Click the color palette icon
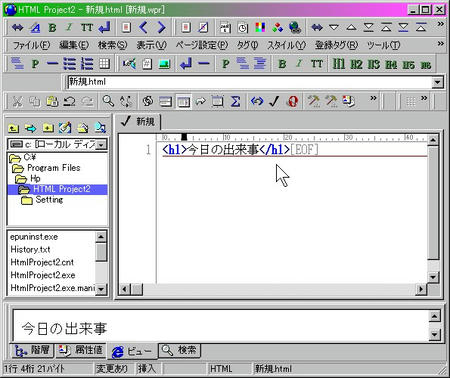The width and height of the screenshot is (450, 378). [260, 27]
